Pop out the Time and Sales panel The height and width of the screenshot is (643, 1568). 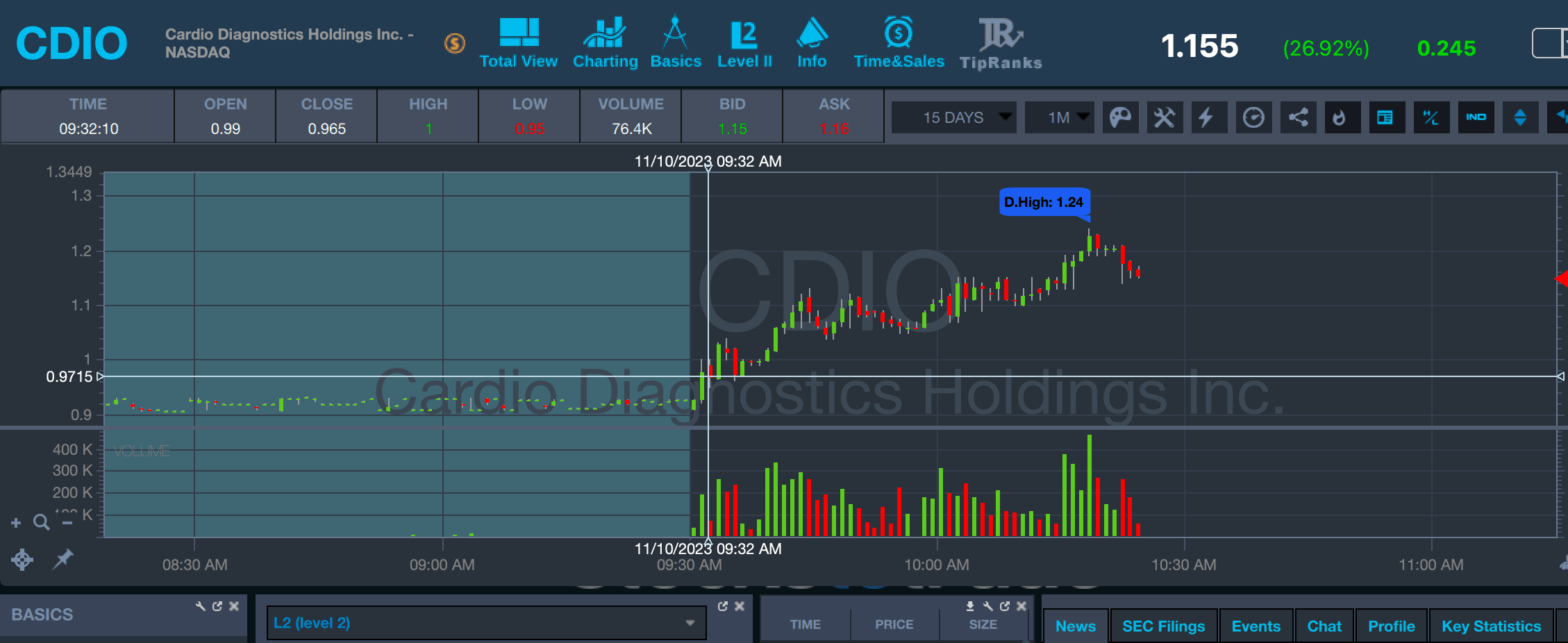(1005, 606)
